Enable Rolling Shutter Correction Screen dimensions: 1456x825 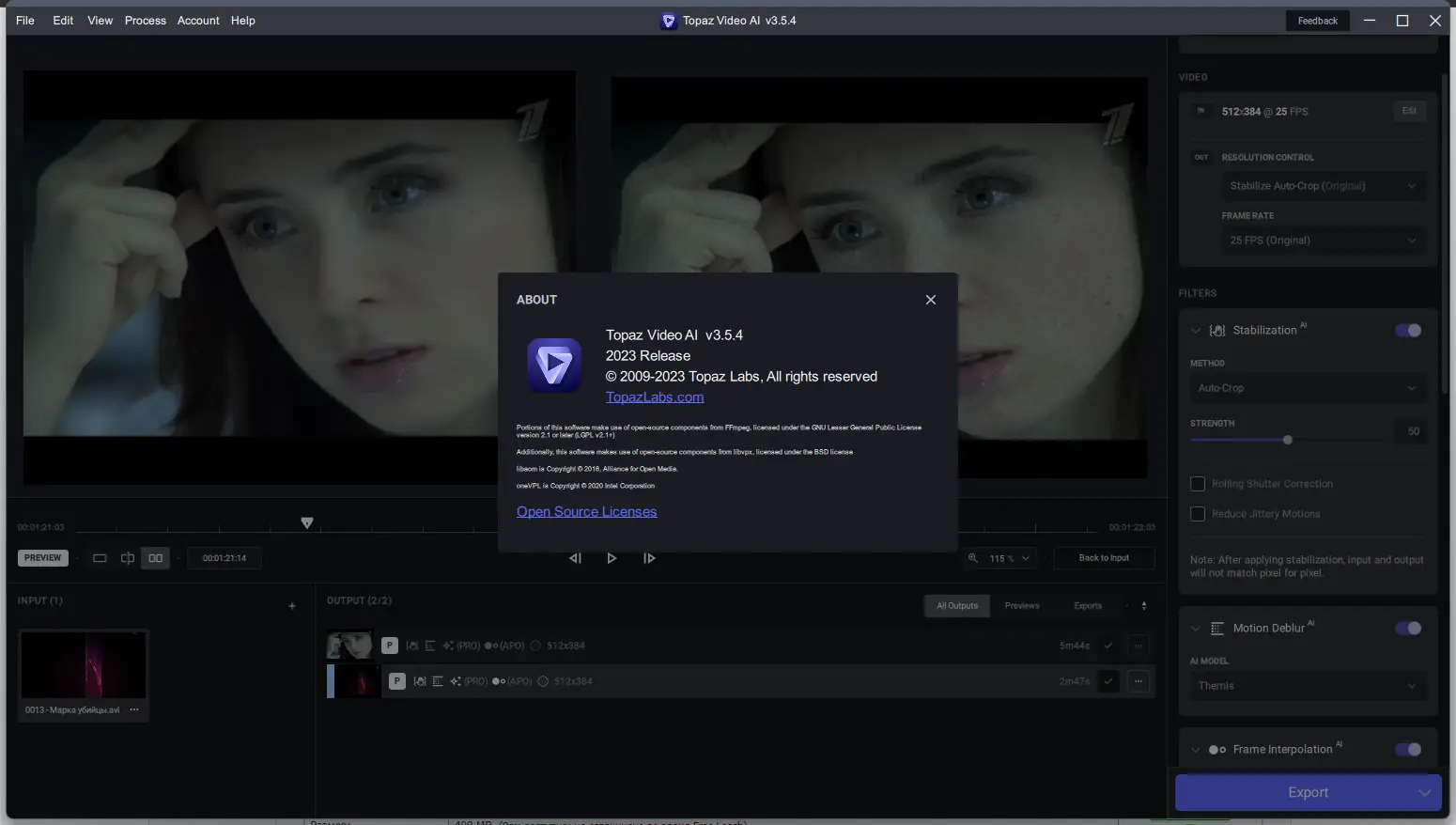(1198, 483)
